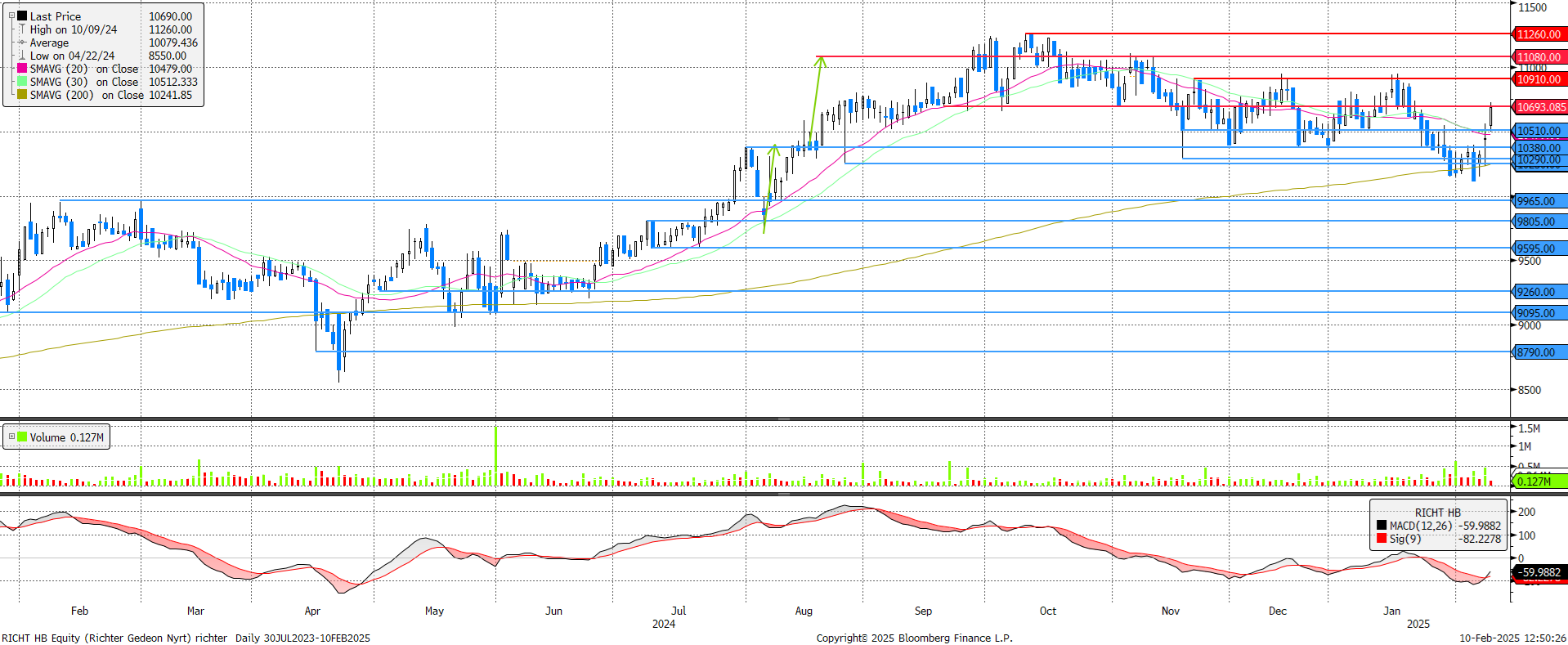
Task: Pick the black Last Price color swatch
Action: point(22,16)
